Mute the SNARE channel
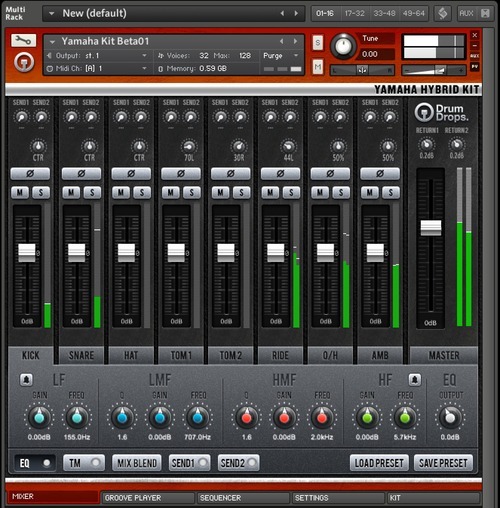The height and width of the screenshot is (508, 500). (71, 192)
